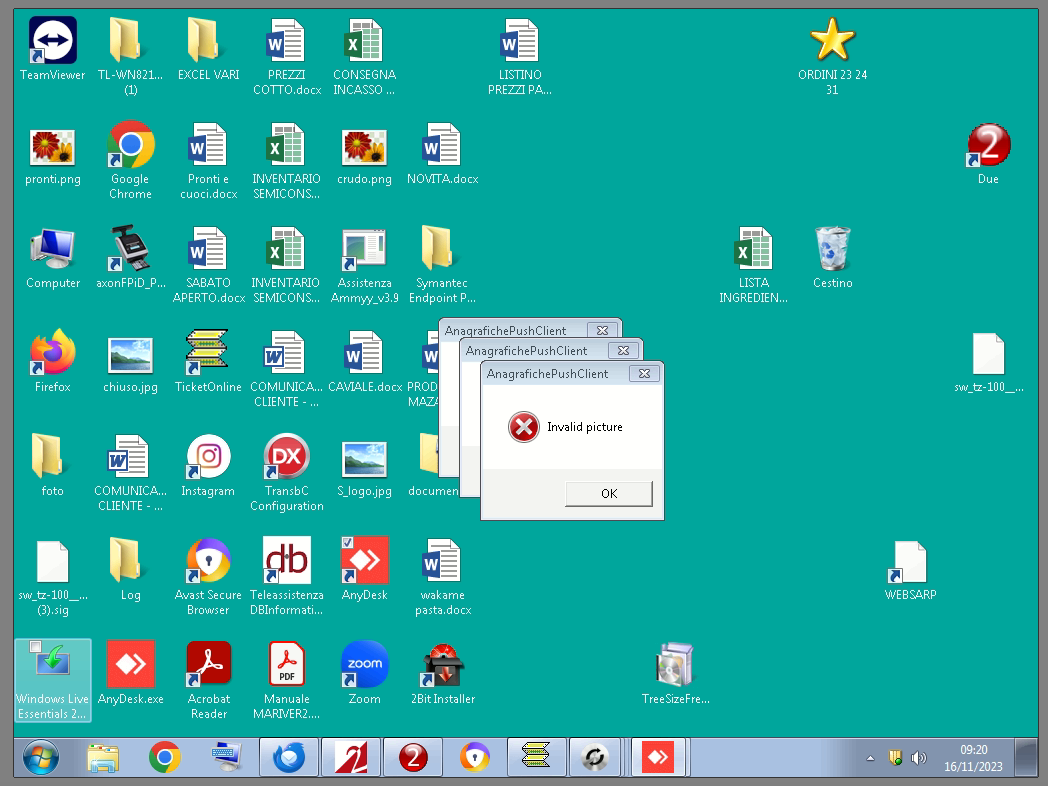Select the WEBSARP desktop shortcut
This screenshot has height=786, width=1048.
pos(910,569)
